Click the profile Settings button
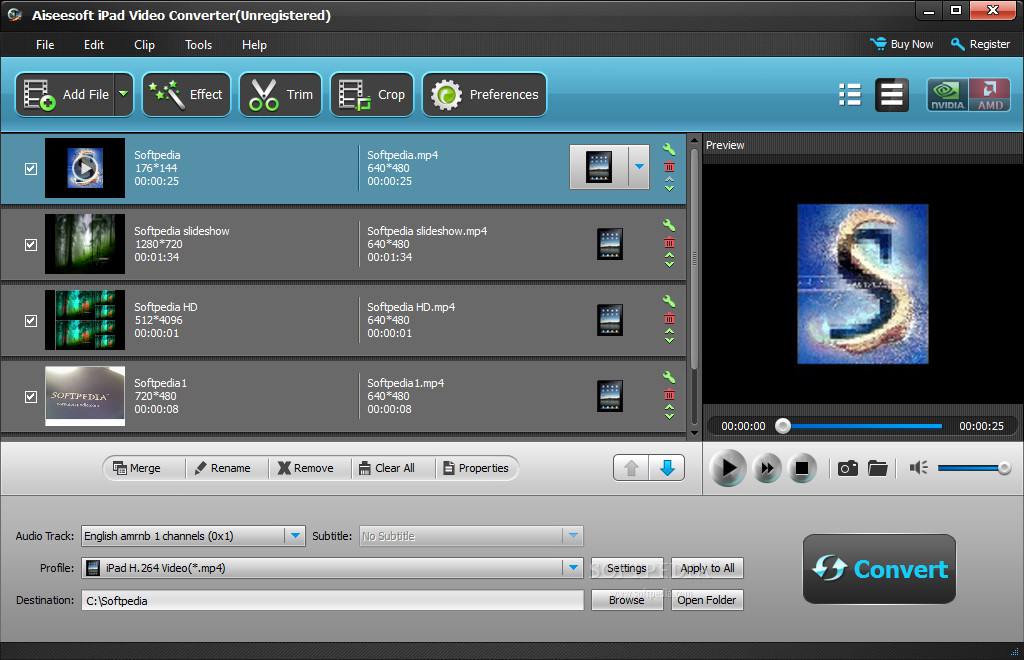The width and height of the screenshot is (1024, 660). pyautogui.click(x=627, y=568)
